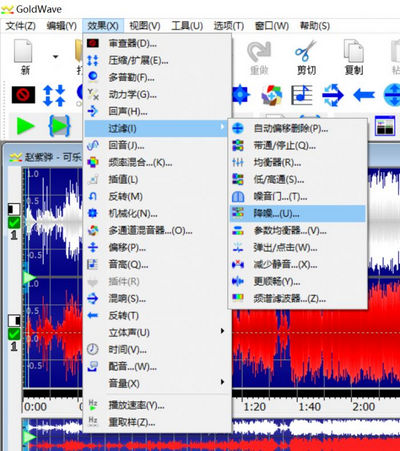Choose 弹出/点击(W)... in filter submenu
This screenshot has height=451, width=400.
point(298,247)
